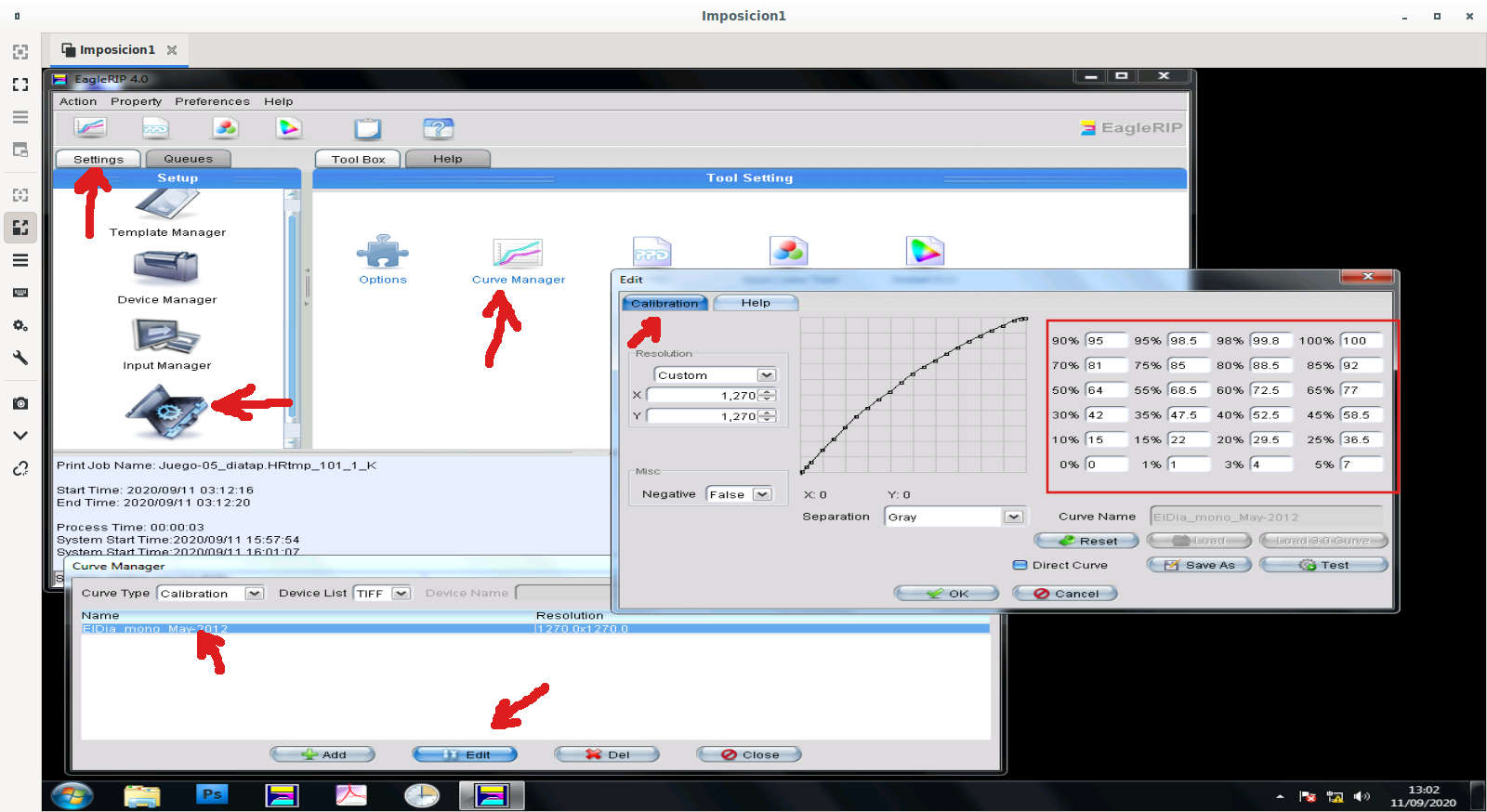This screenshot has width=1487, height=812.
Task: Enable the Direct Curve checkbox
Action: pyautogui.click(x=1020, y=565)
